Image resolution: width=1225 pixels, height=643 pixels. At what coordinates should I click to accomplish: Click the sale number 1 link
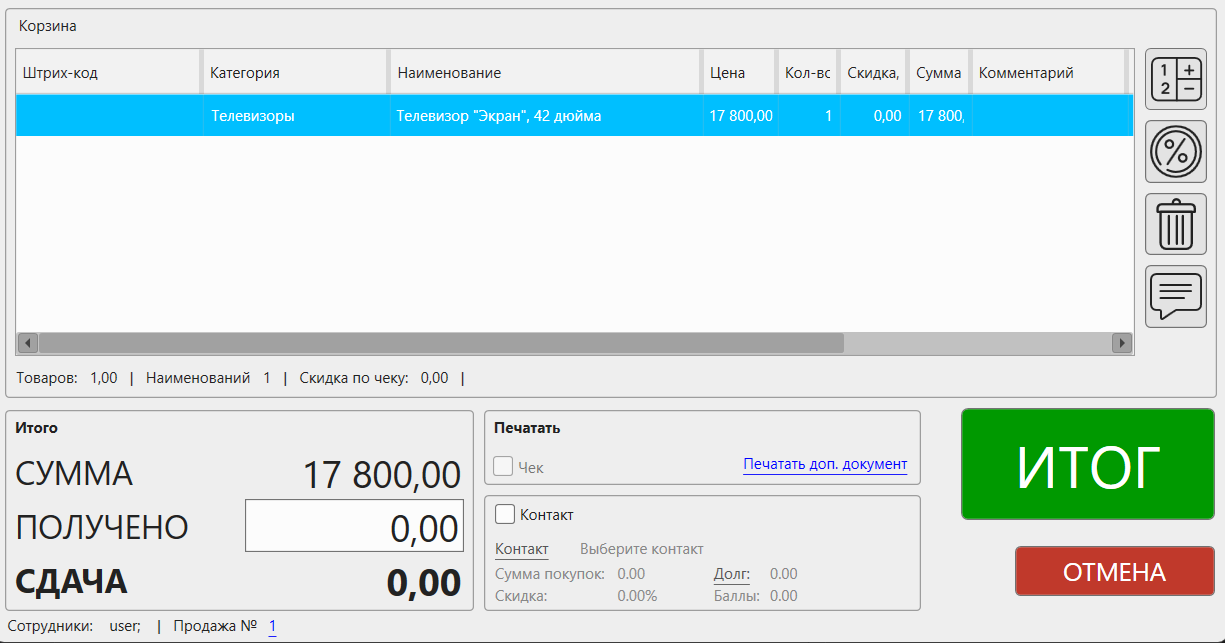coord(272,626)
